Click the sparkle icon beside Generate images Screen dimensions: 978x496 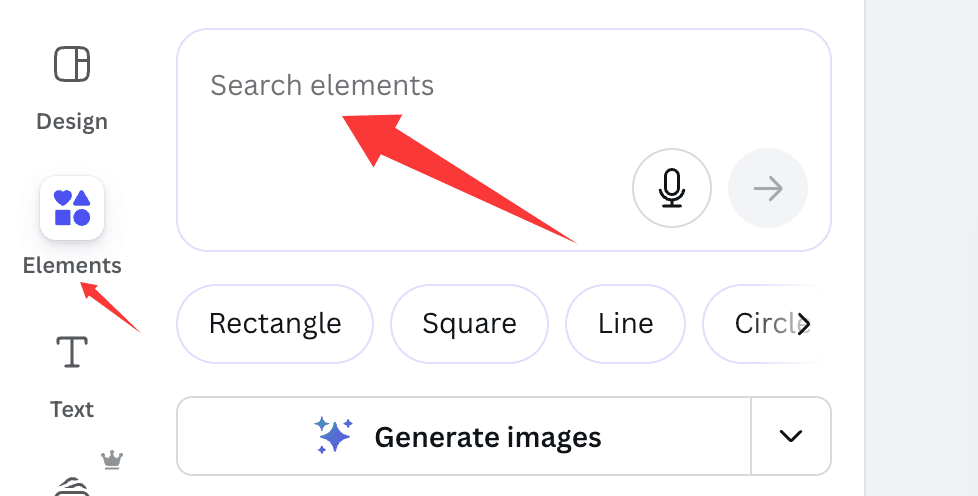(x=333, y=437)
